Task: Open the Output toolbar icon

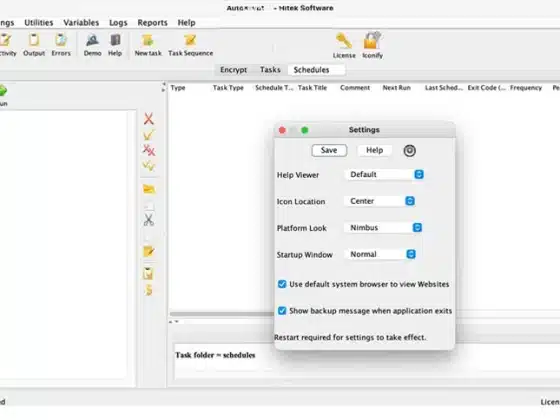Action: click(x=34, y=45)
